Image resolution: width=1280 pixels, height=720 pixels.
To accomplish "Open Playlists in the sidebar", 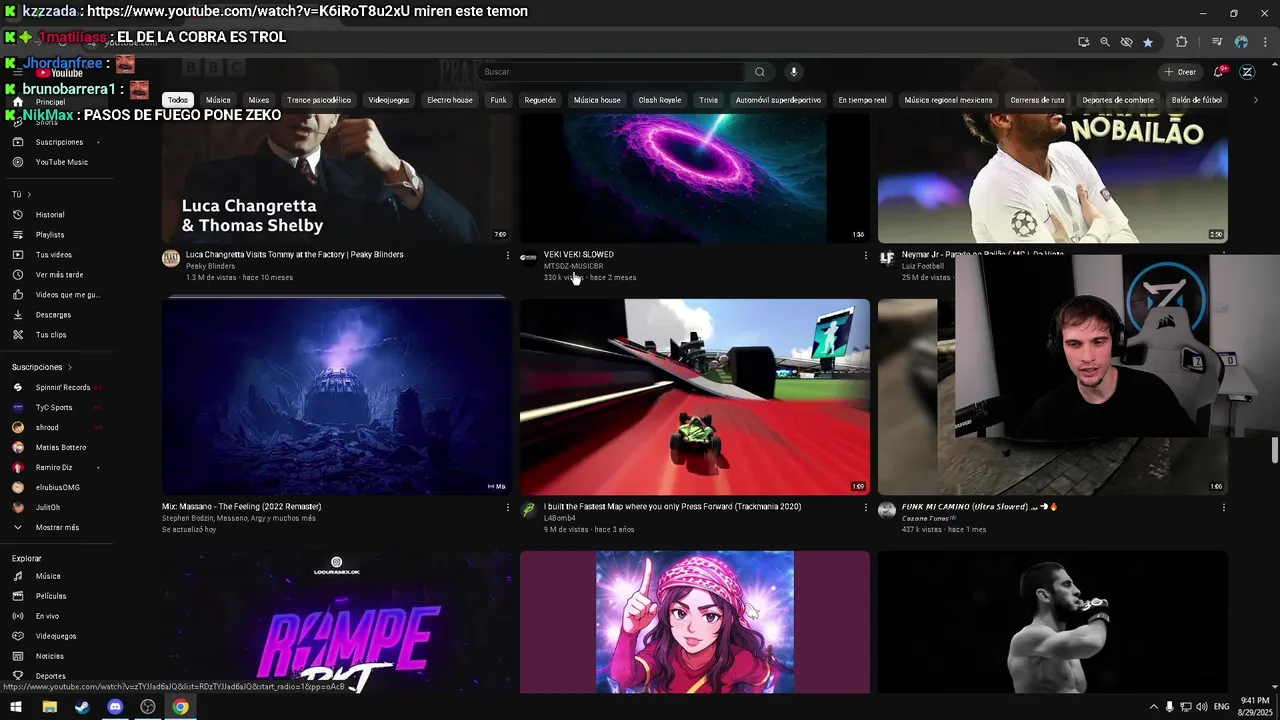I will 50,235.
